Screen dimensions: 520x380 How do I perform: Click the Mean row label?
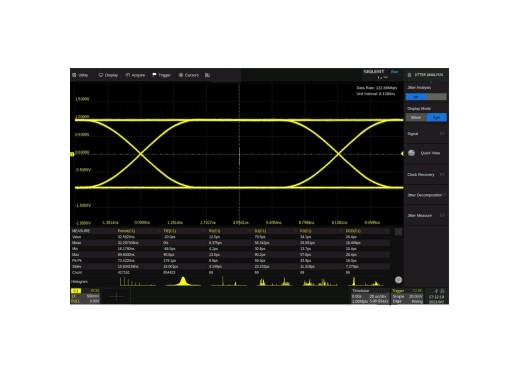coord(76,243)
